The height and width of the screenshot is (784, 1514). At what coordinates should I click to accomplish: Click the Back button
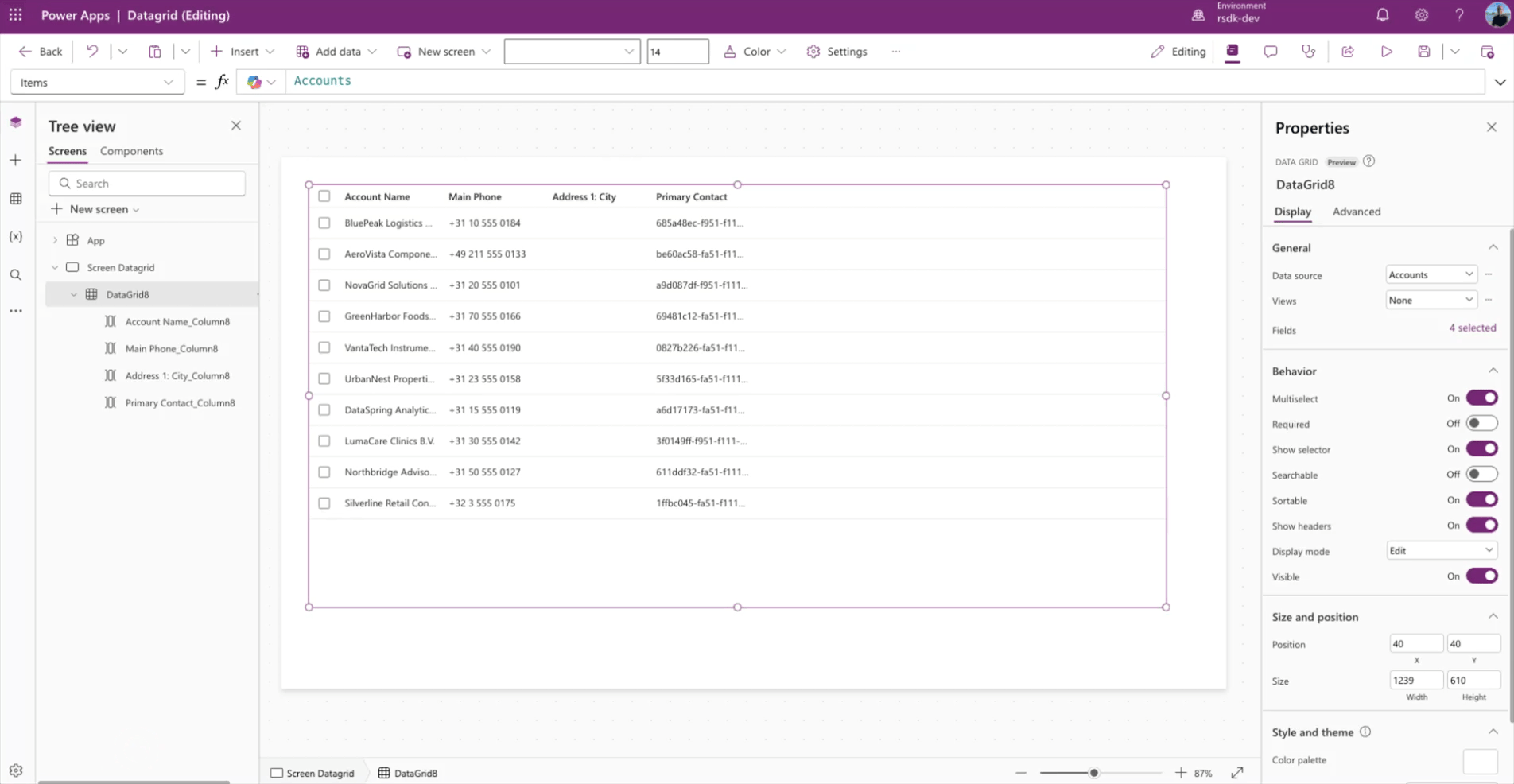40,52
